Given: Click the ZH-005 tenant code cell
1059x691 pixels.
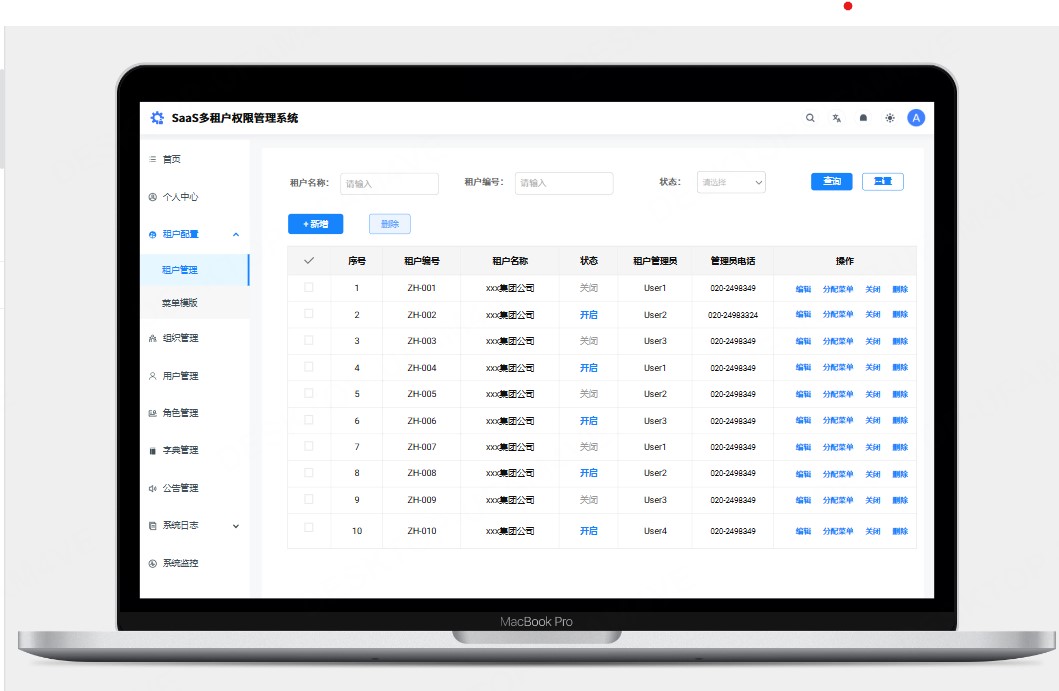Looking at the screenshot, I should pos(421,394).
